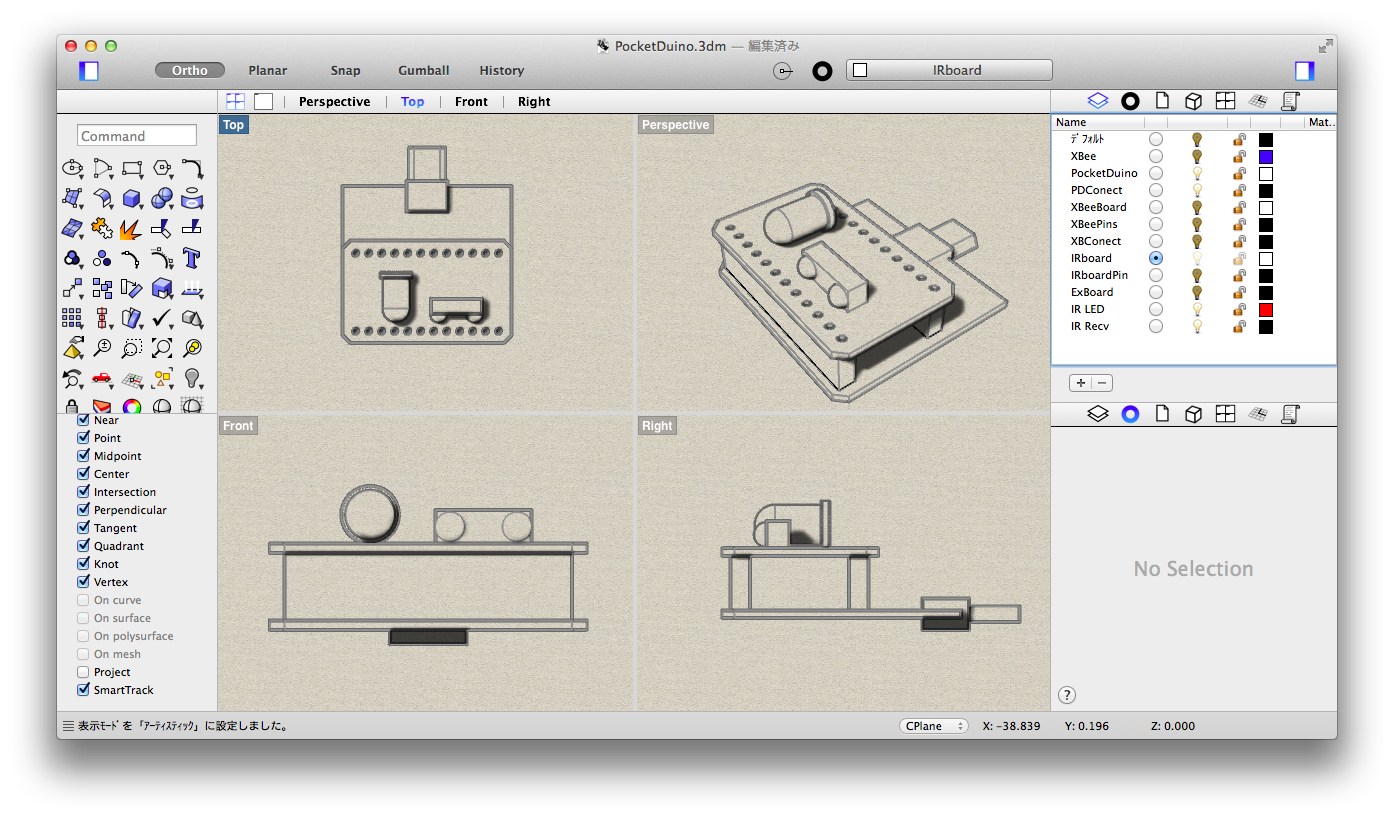Enable the Project object snap checkbox
Viewport: 1394px width, 818px height.
click(x=84, y=672)
